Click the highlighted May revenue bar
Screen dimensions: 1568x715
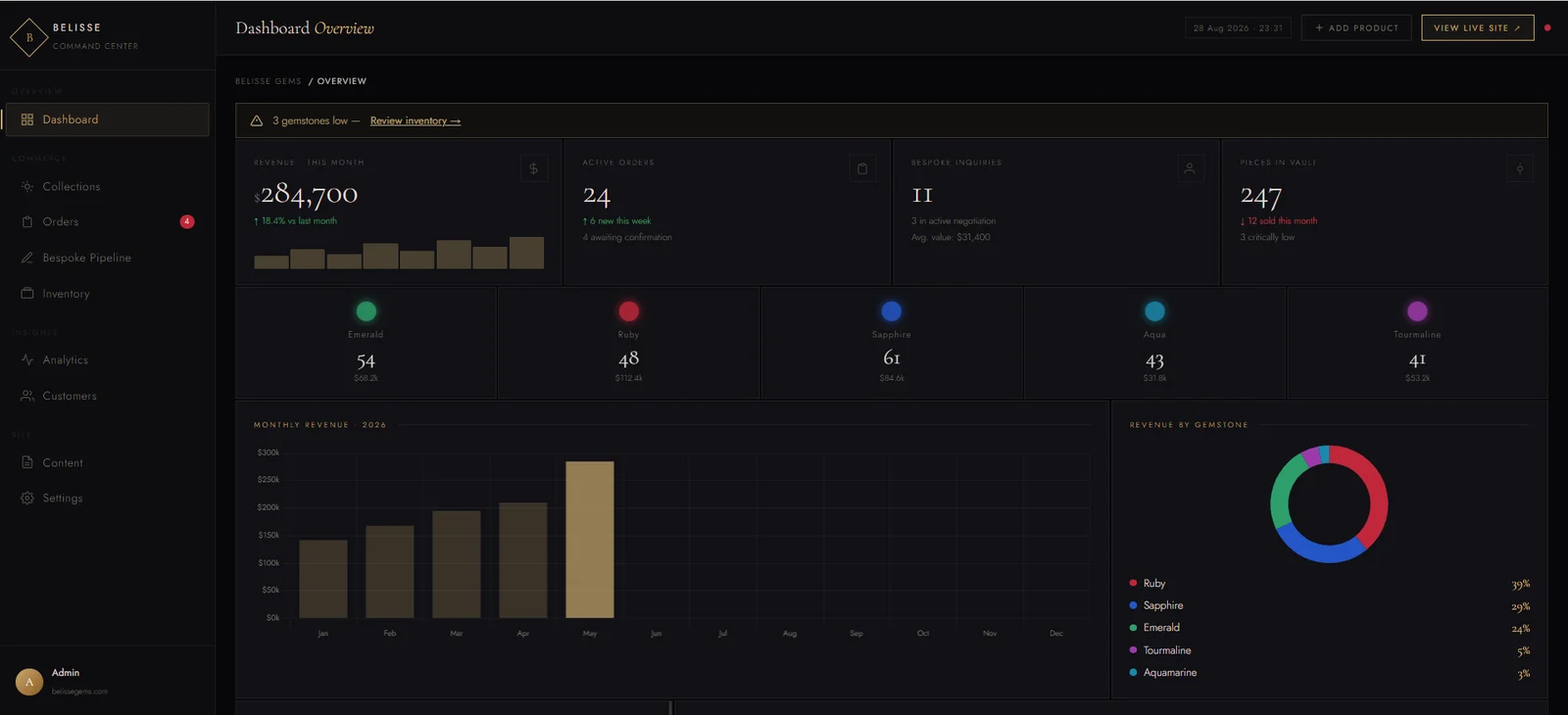click(x=590, y=540)
